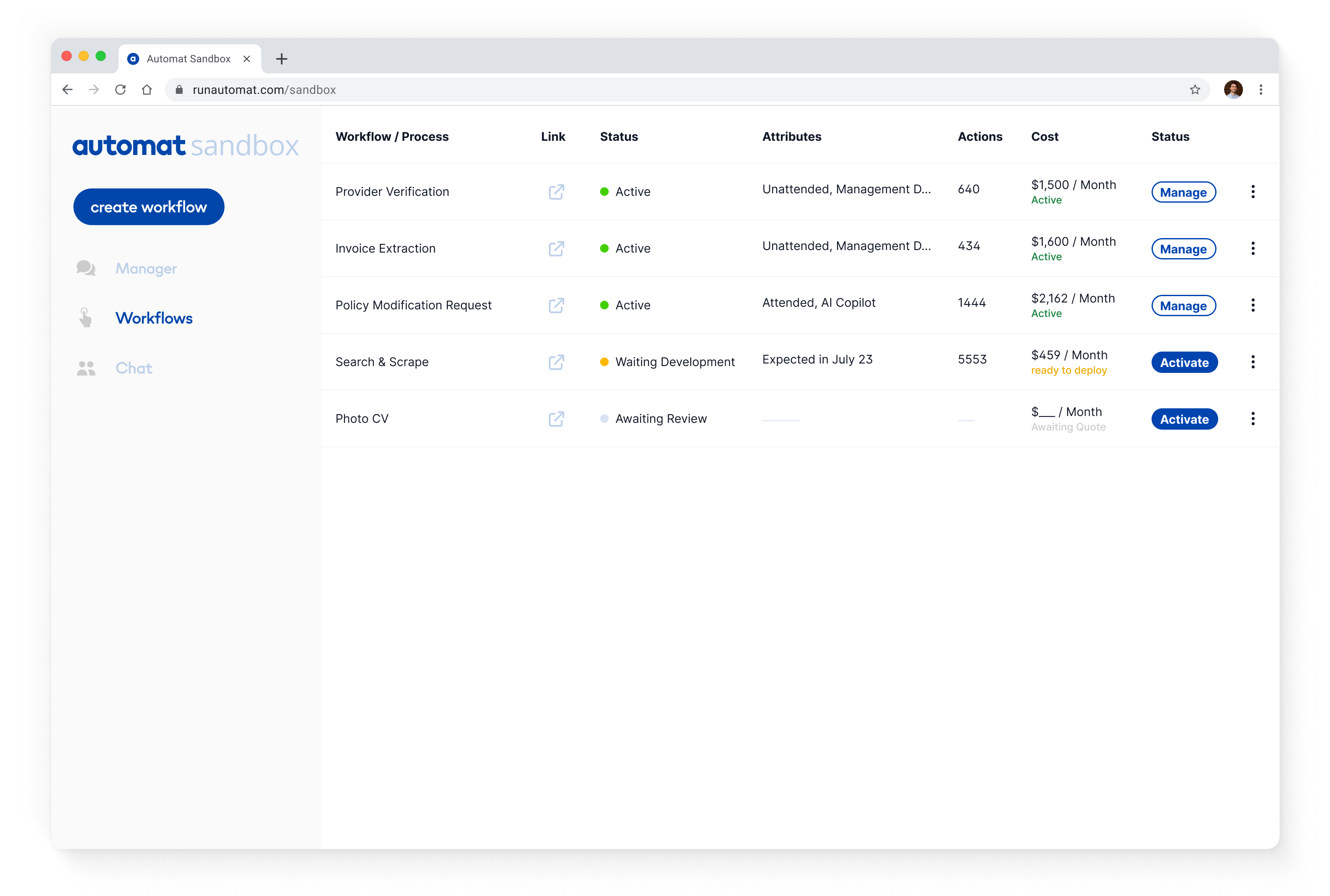Open a new browser tab with plus
Image resolution: width=1330 pixels, height=896 pixels.
pos(281,59)
